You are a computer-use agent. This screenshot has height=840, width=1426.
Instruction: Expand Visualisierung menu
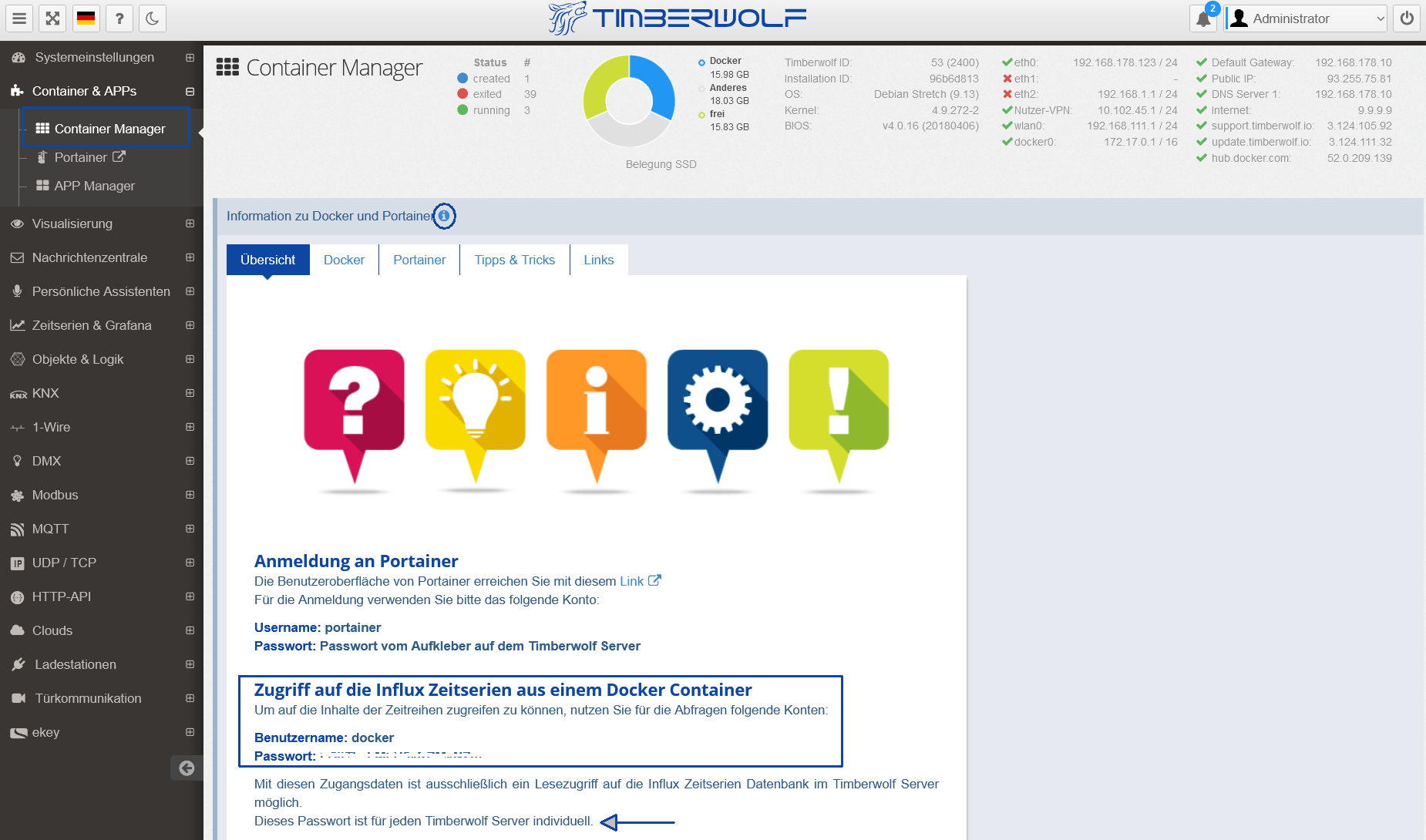(190, 223)
